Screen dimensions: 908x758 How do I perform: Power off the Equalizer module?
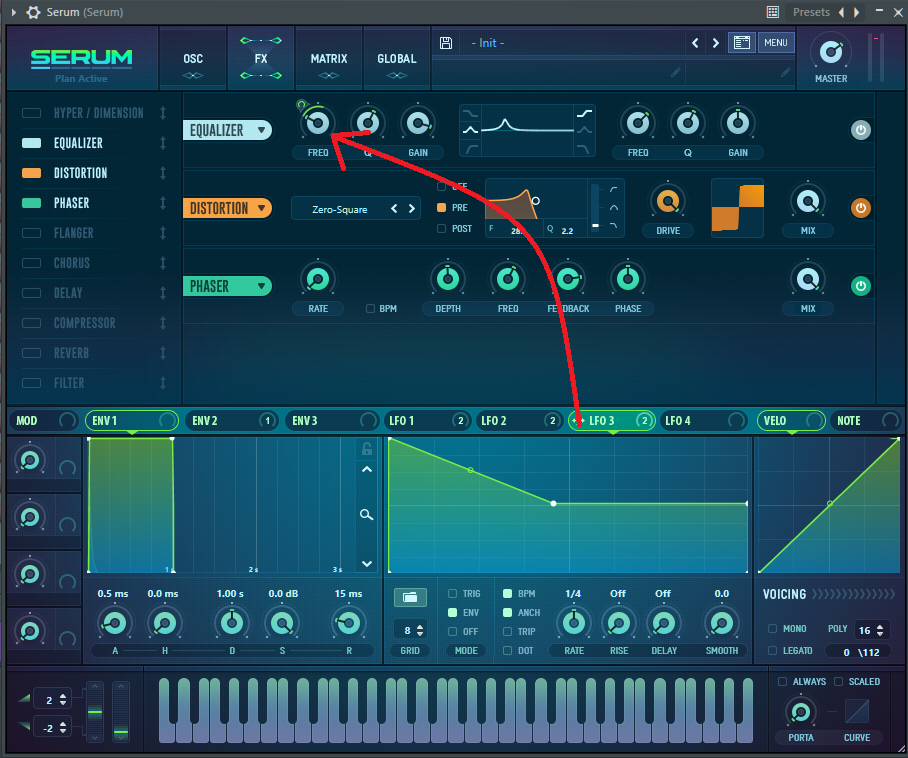(861, 130)
